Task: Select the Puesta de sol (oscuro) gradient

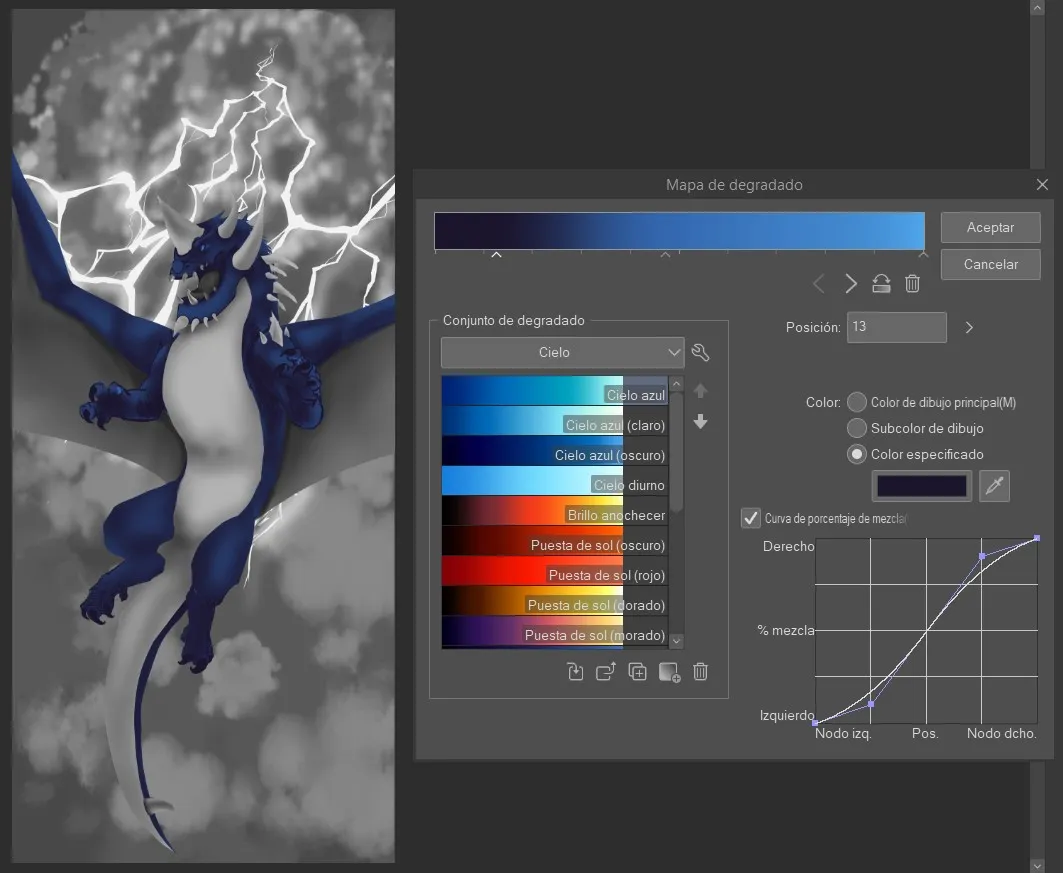Action: [555, 540]
